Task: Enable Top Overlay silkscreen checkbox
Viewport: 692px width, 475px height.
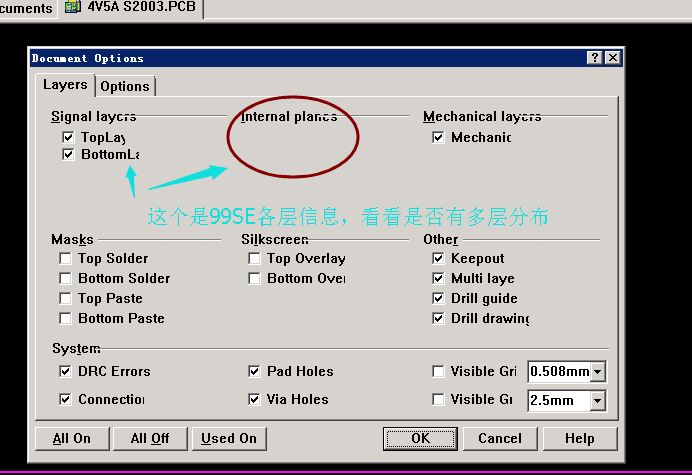Action: [x=255, y=258]
